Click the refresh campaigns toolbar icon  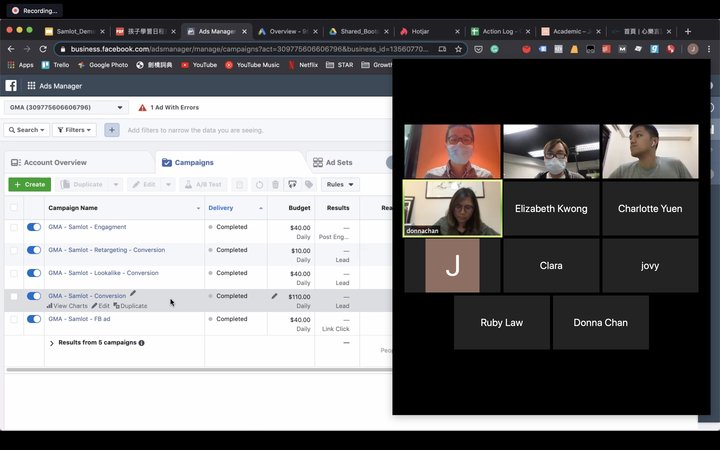[259, 185]
